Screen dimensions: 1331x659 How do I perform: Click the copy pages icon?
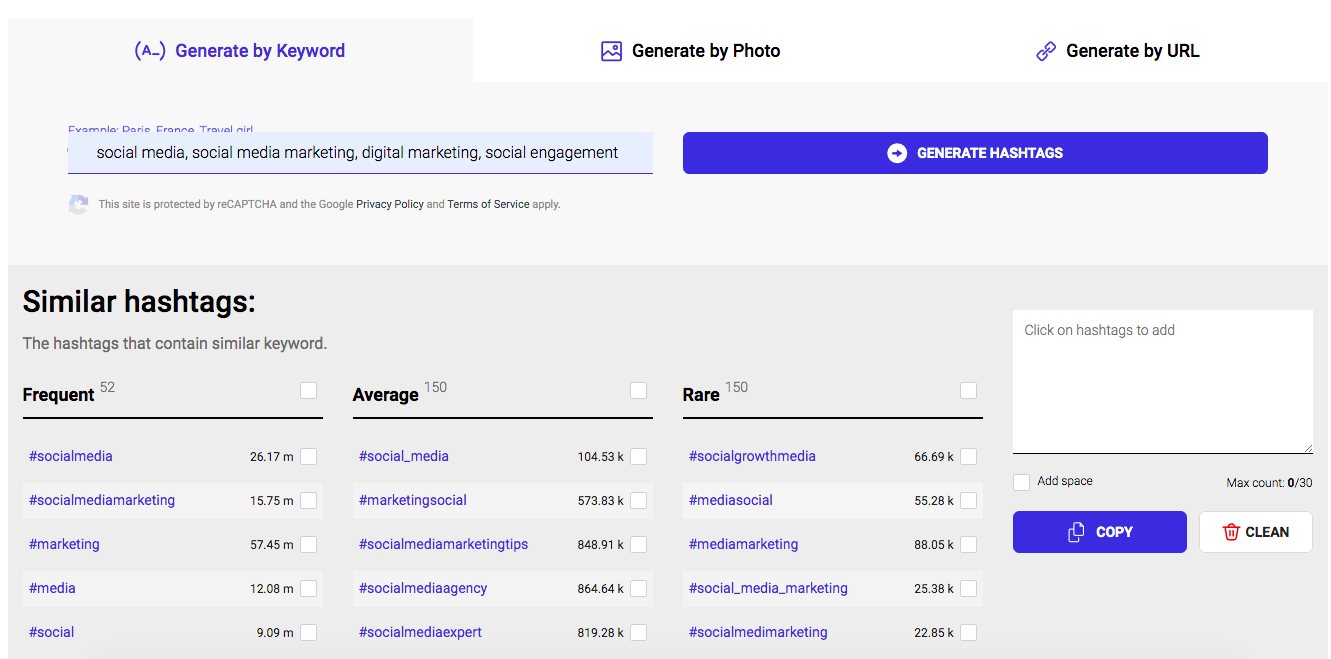[x=1076, y=532]
